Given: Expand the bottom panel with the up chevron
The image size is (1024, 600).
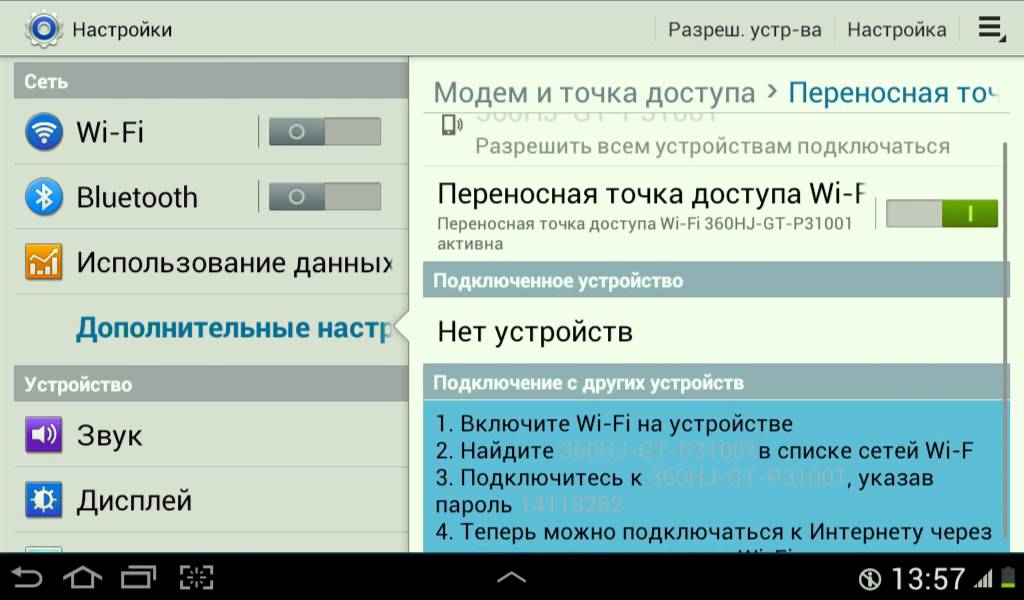Looking at the screenshot, I should [511, 577].
